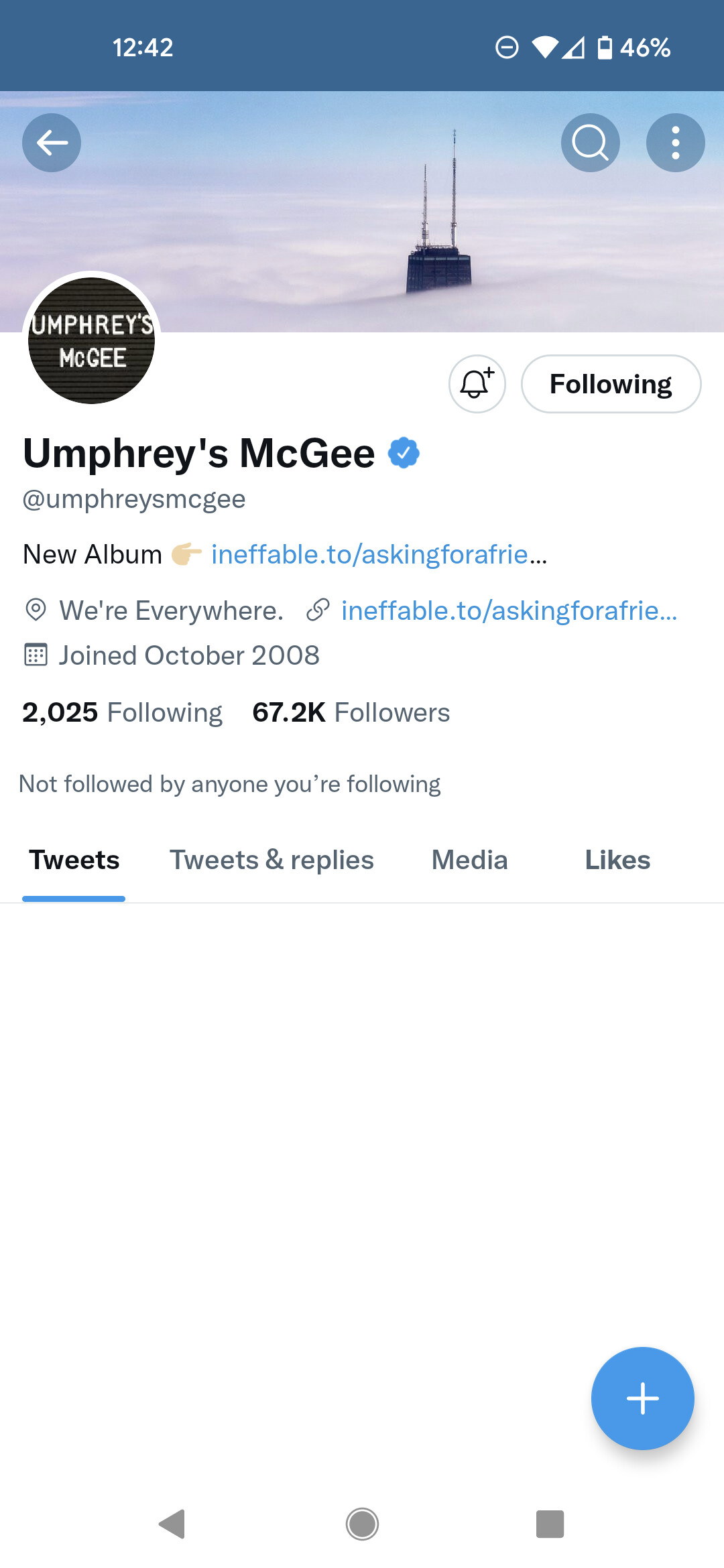
Task: Switch to the Tweets tab
Action: (74, 860)
